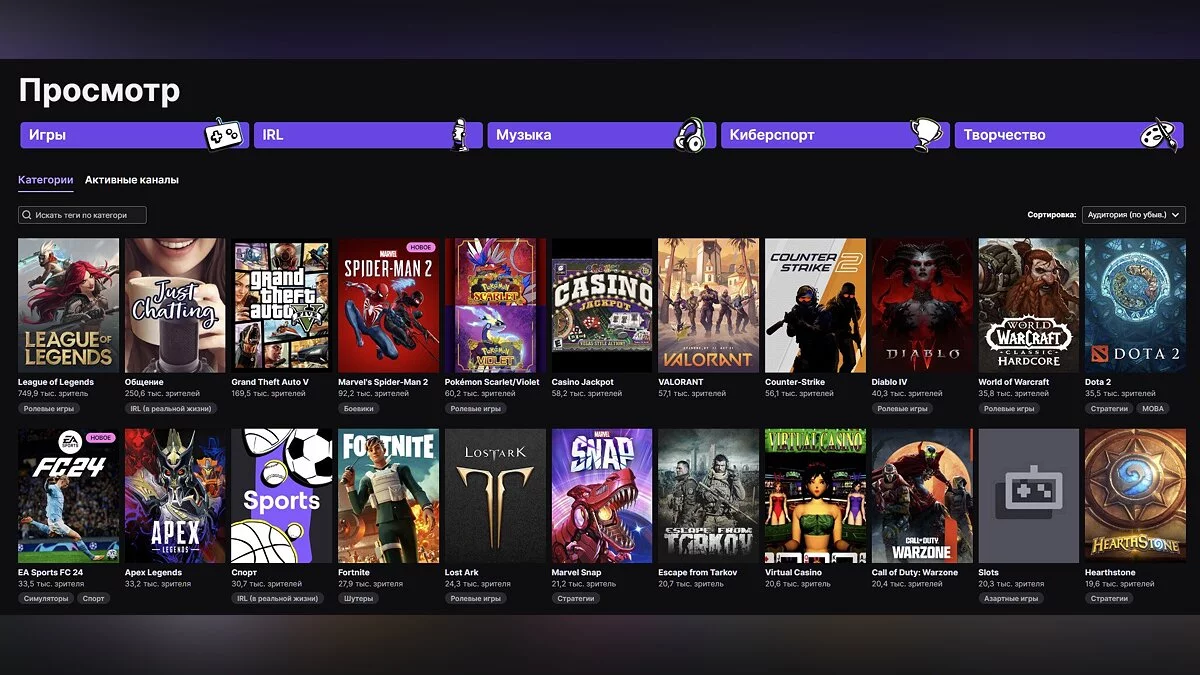Select the Боевики tag under Spider-Man 2
This screenshot has height=675, width=1200.
click(x=359, y=409)
